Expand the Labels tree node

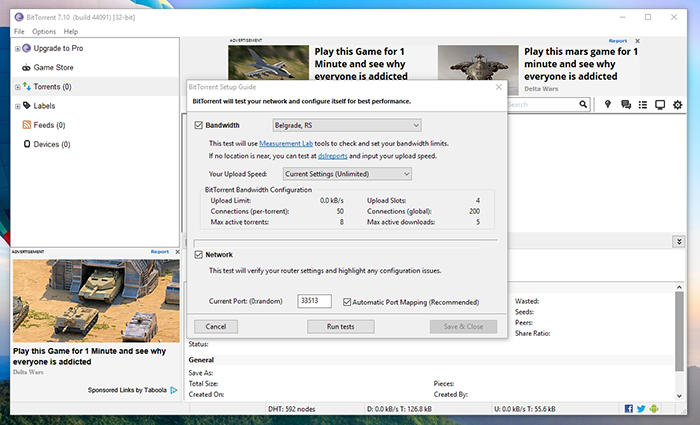[x=17, y=106]
